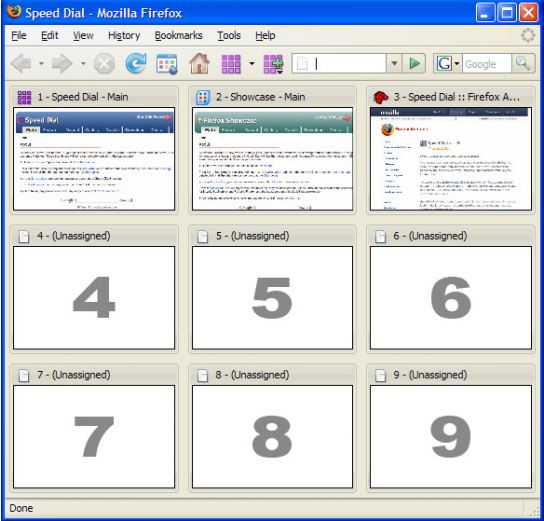Image resolution: width=544 pixels, height=521 pixels.
Task: Click the activity throbber icon
Action: (528, 35)
